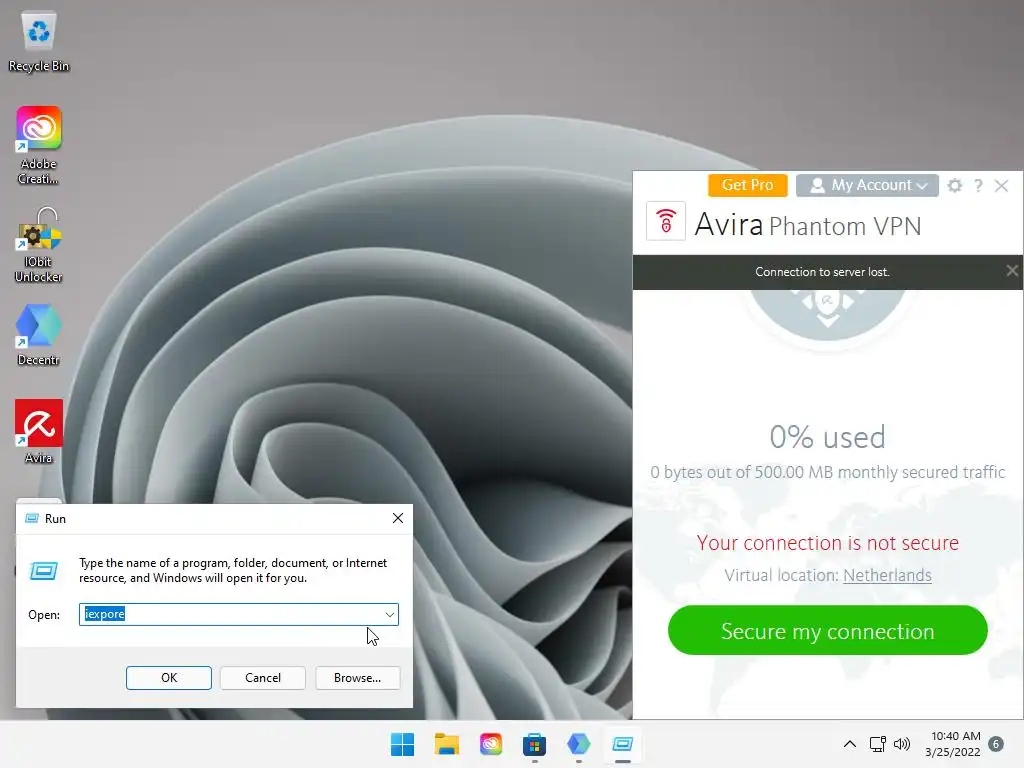This screenshot has height=768, width=1024.
Task: Close the Run dialog with X
Action: [398, 518]
